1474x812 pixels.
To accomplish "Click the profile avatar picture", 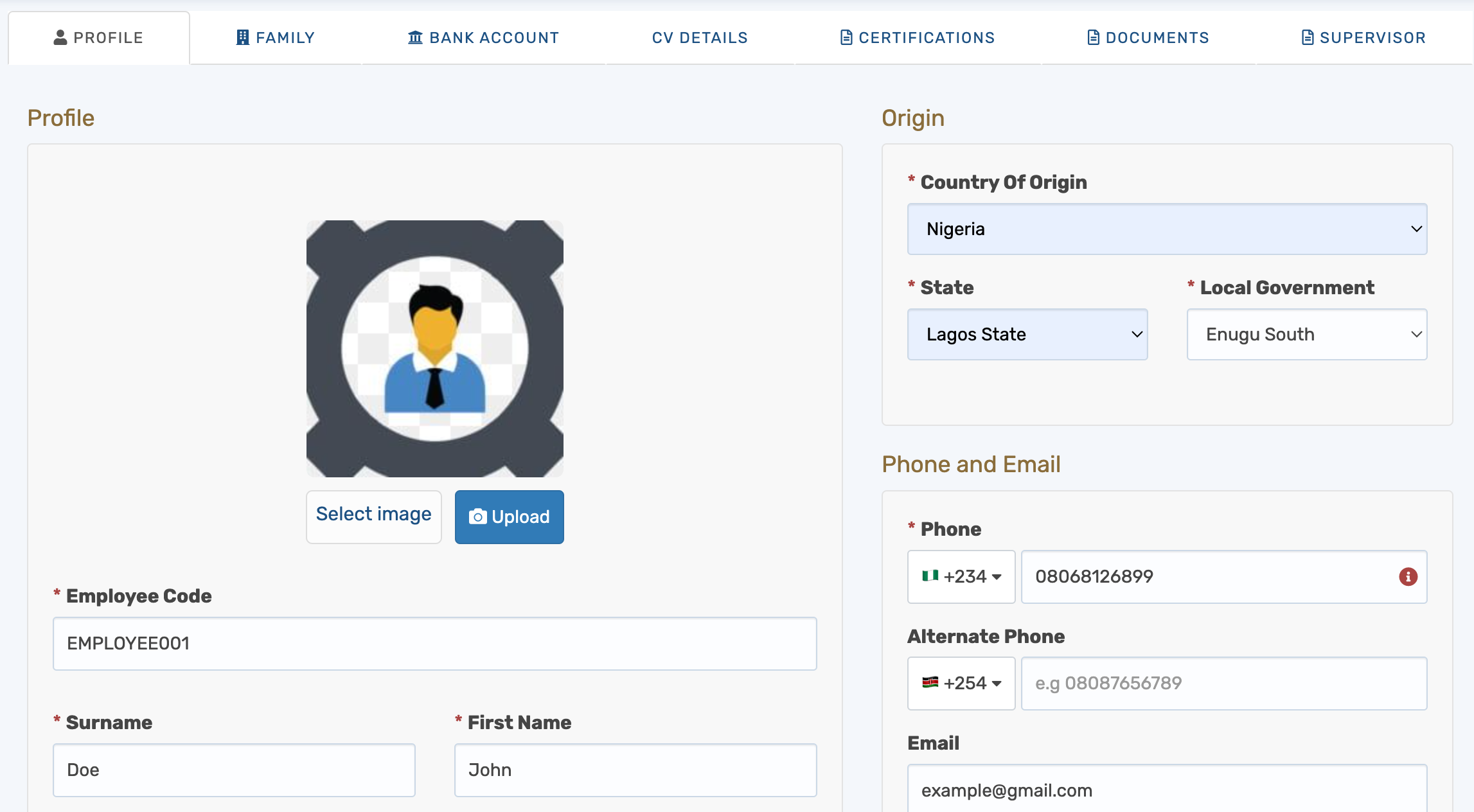I will click(x=435, y=349).
